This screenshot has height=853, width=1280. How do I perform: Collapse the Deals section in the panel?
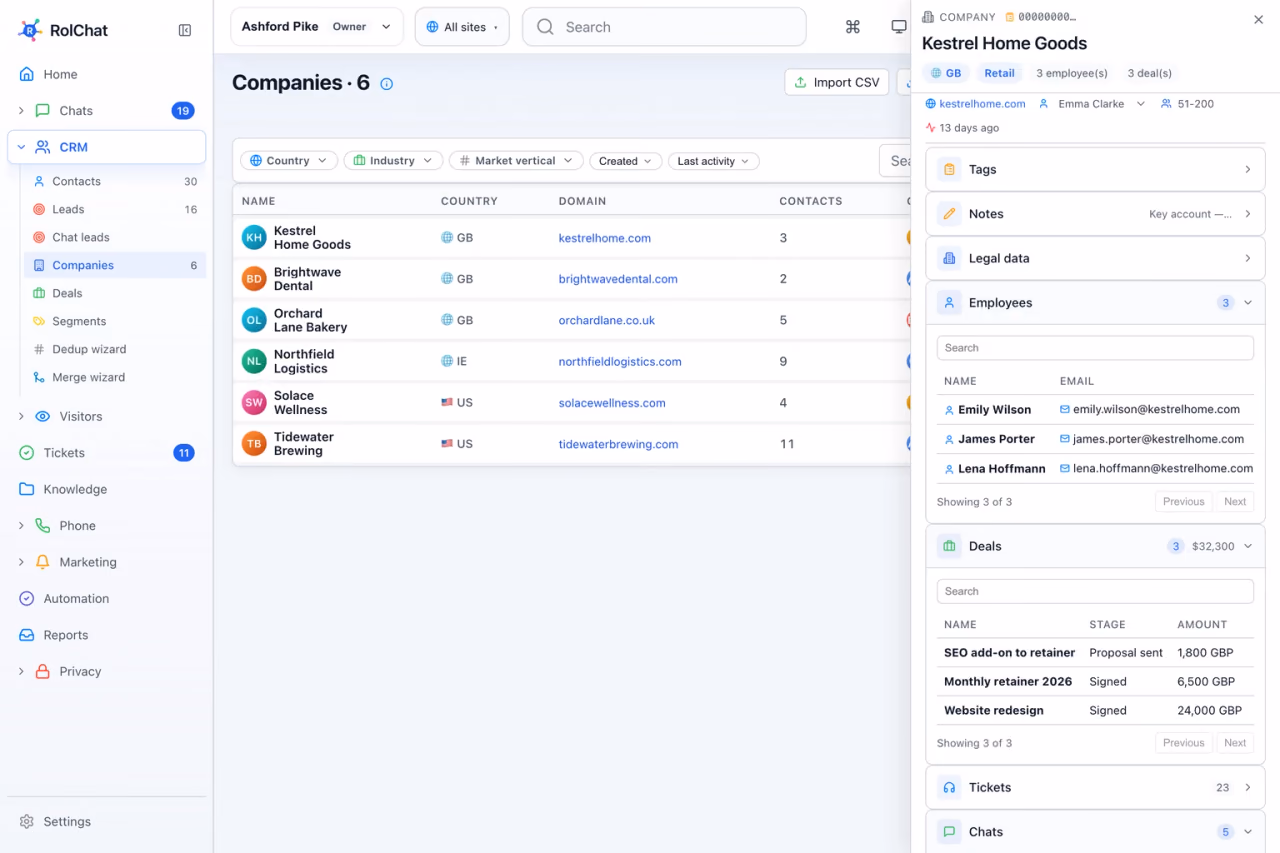(x=1096, y=546)
